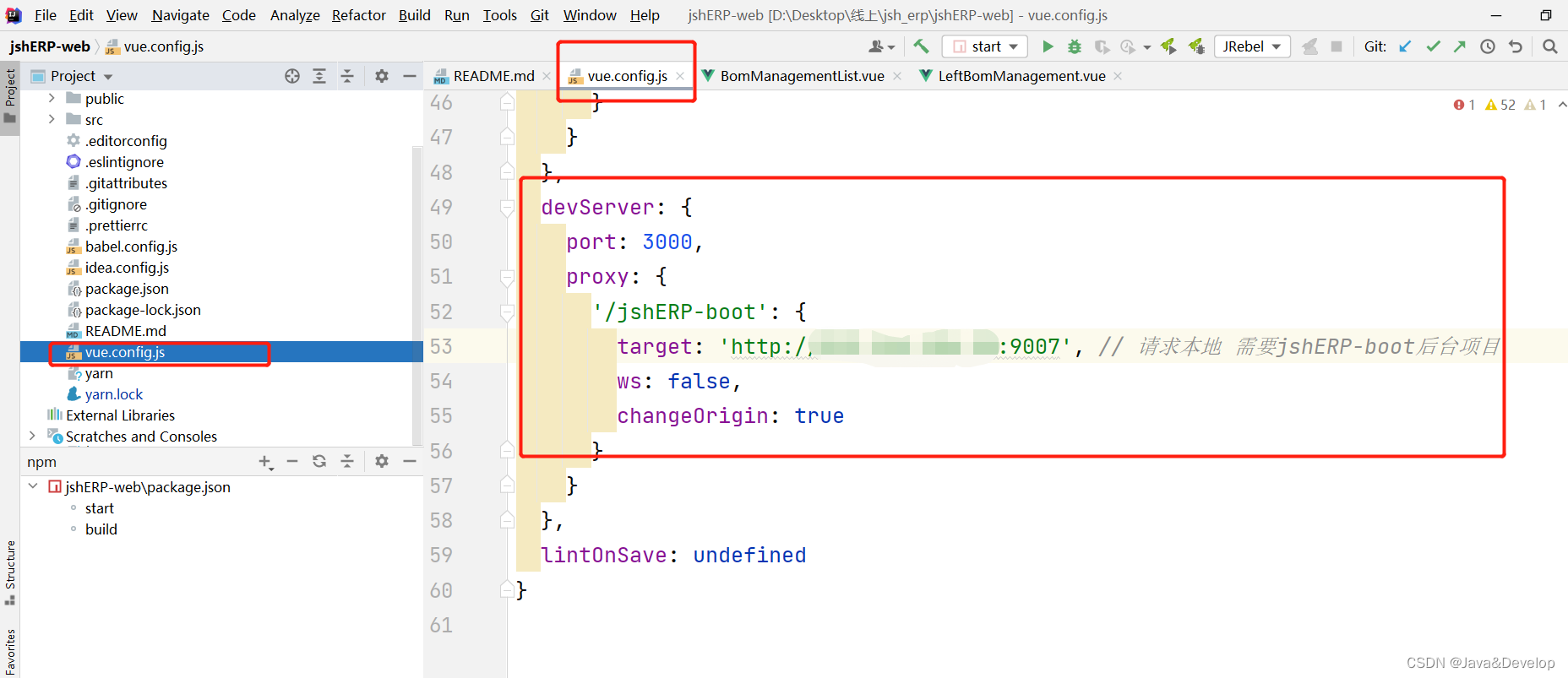Toggle code fold at devServer line 49
This screenshot has width=1568, height=678.
507,208
